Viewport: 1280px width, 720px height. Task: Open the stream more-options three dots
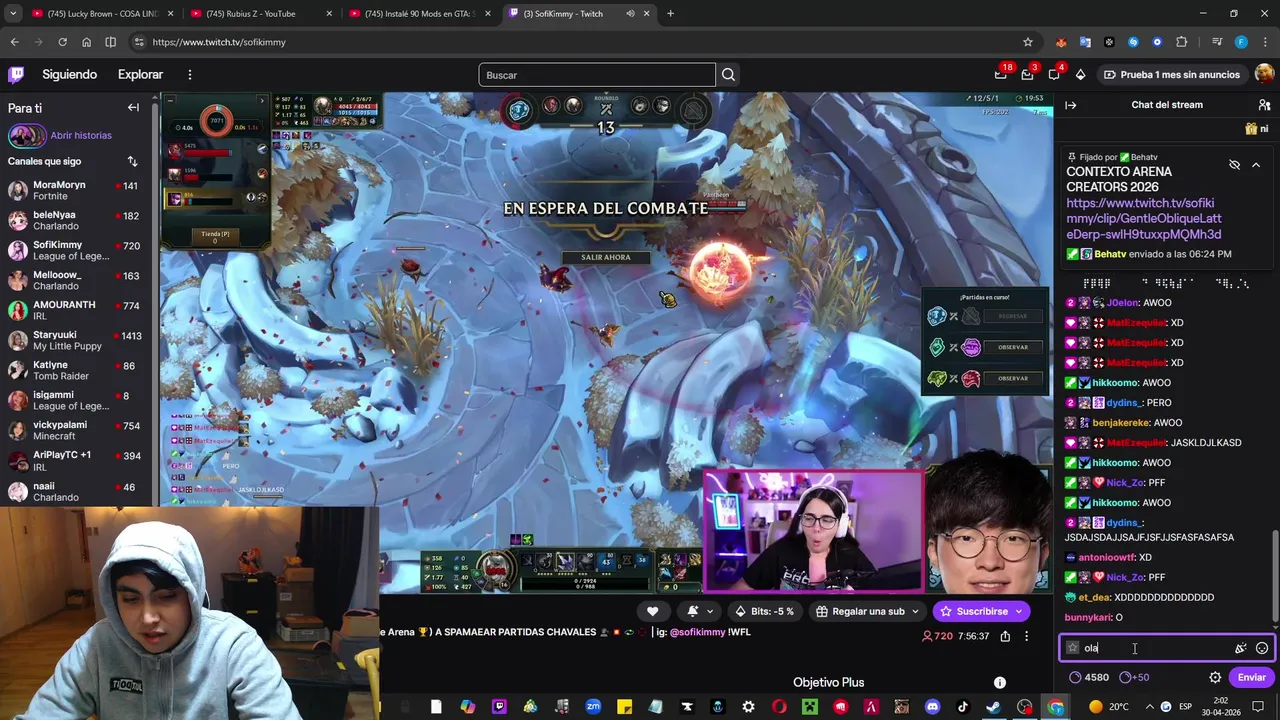point(1026,636)
